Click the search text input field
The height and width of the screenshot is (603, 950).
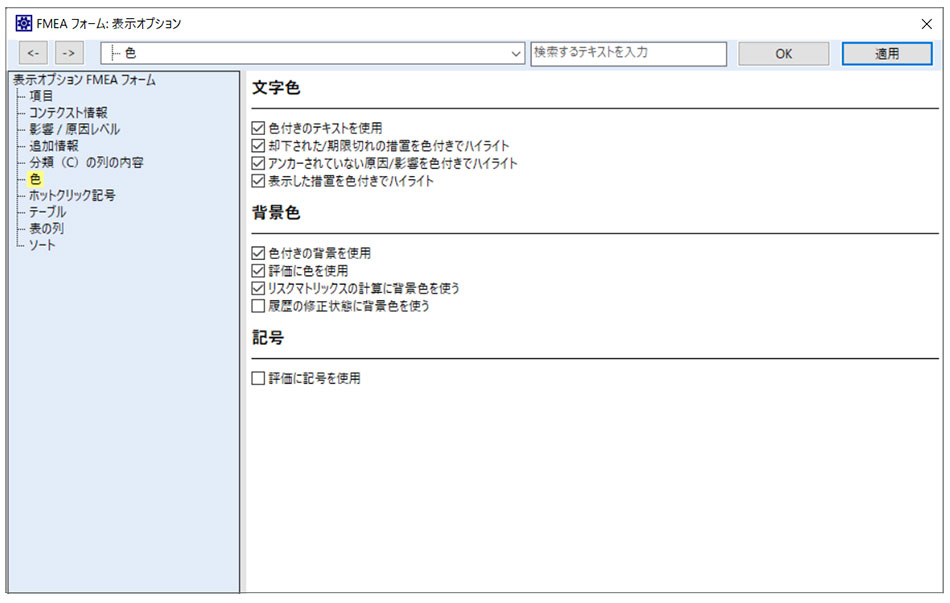coord(628,53)
